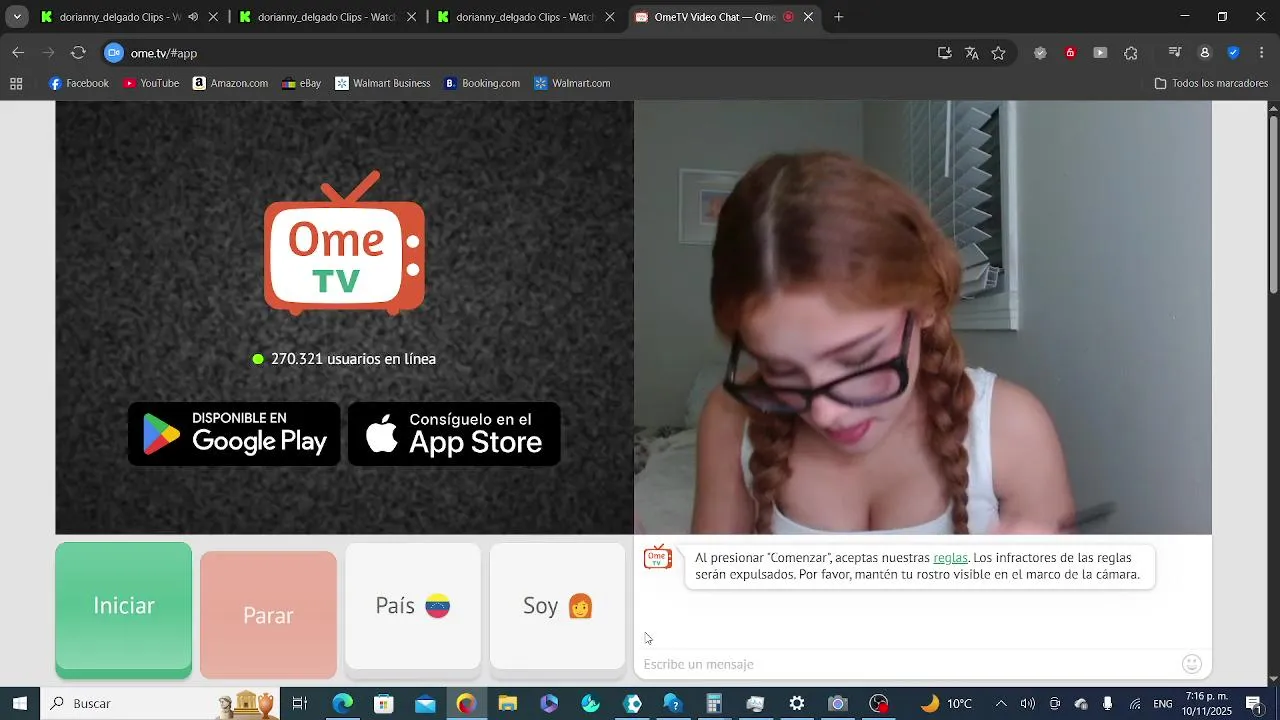
Task: Open the translate page icon
Action: 971,53
